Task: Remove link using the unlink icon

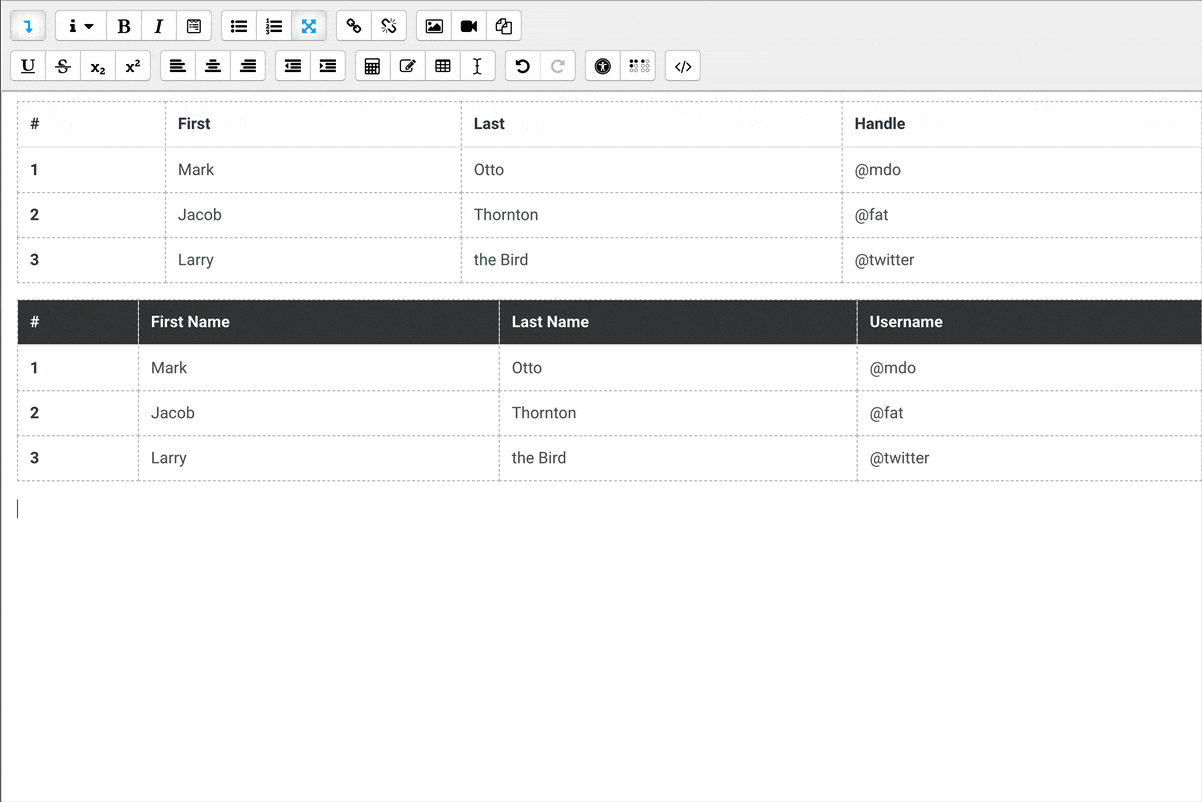Action: tap(389, 26)
